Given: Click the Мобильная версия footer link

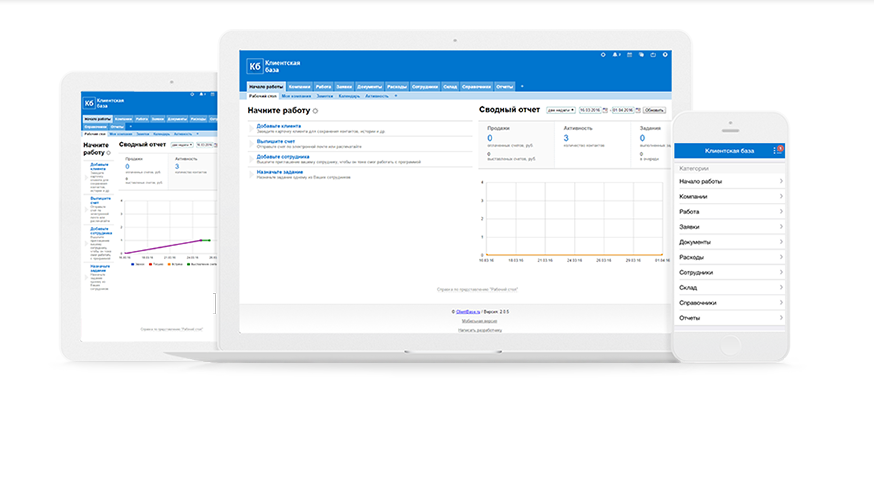Looking at the screenshot, I should click(479, 321).
